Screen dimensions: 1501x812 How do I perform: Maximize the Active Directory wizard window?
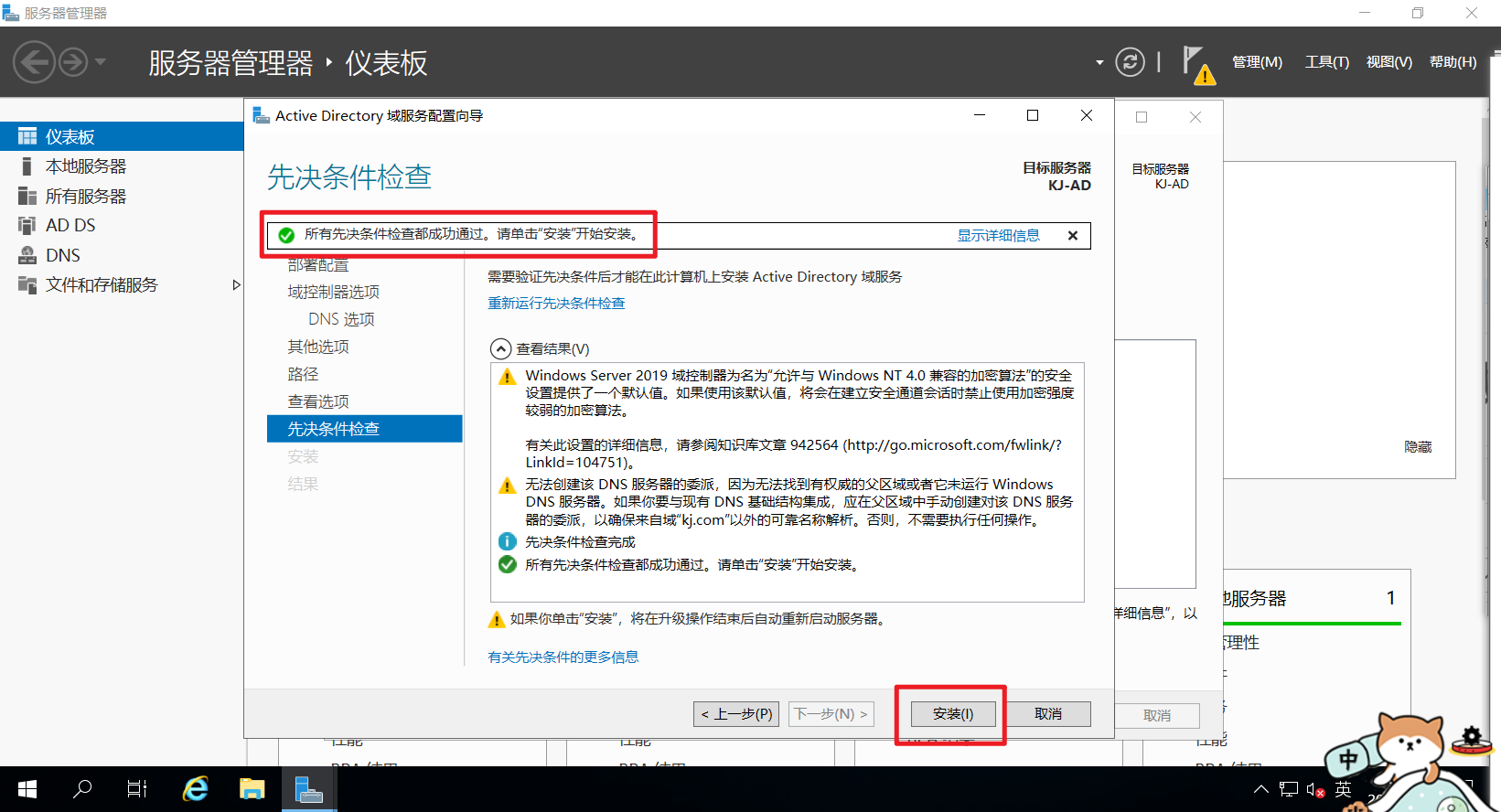click(x=1033, y=115)
